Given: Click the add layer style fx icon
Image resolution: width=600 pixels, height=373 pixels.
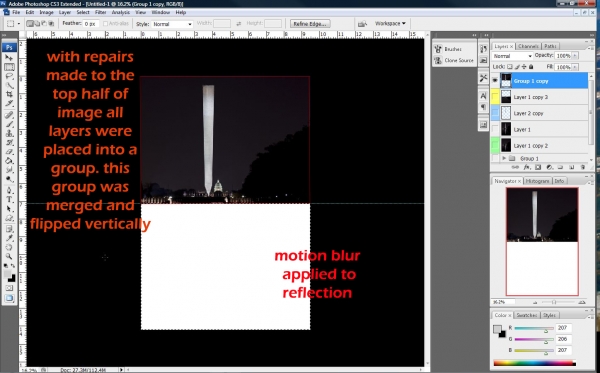Looking at the screenshot, I should click(527, 167).
